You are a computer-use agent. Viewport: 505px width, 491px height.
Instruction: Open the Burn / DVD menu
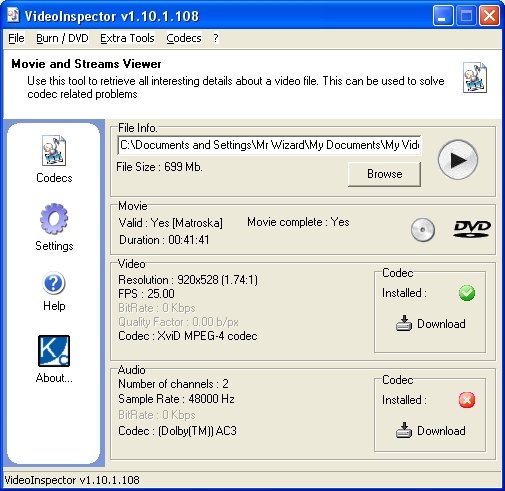click(62, 38)
